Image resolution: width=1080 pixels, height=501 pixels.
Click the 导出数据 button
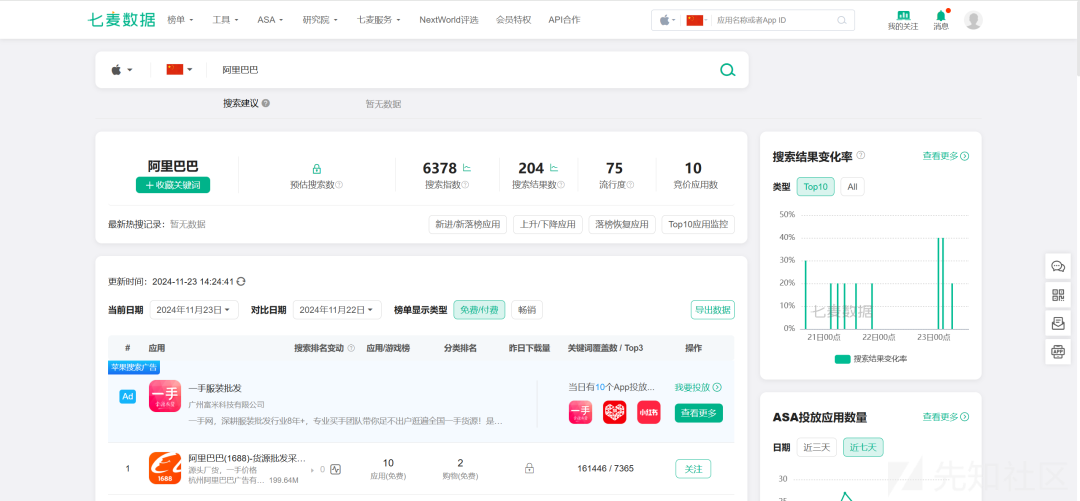[x=713, y=310]
